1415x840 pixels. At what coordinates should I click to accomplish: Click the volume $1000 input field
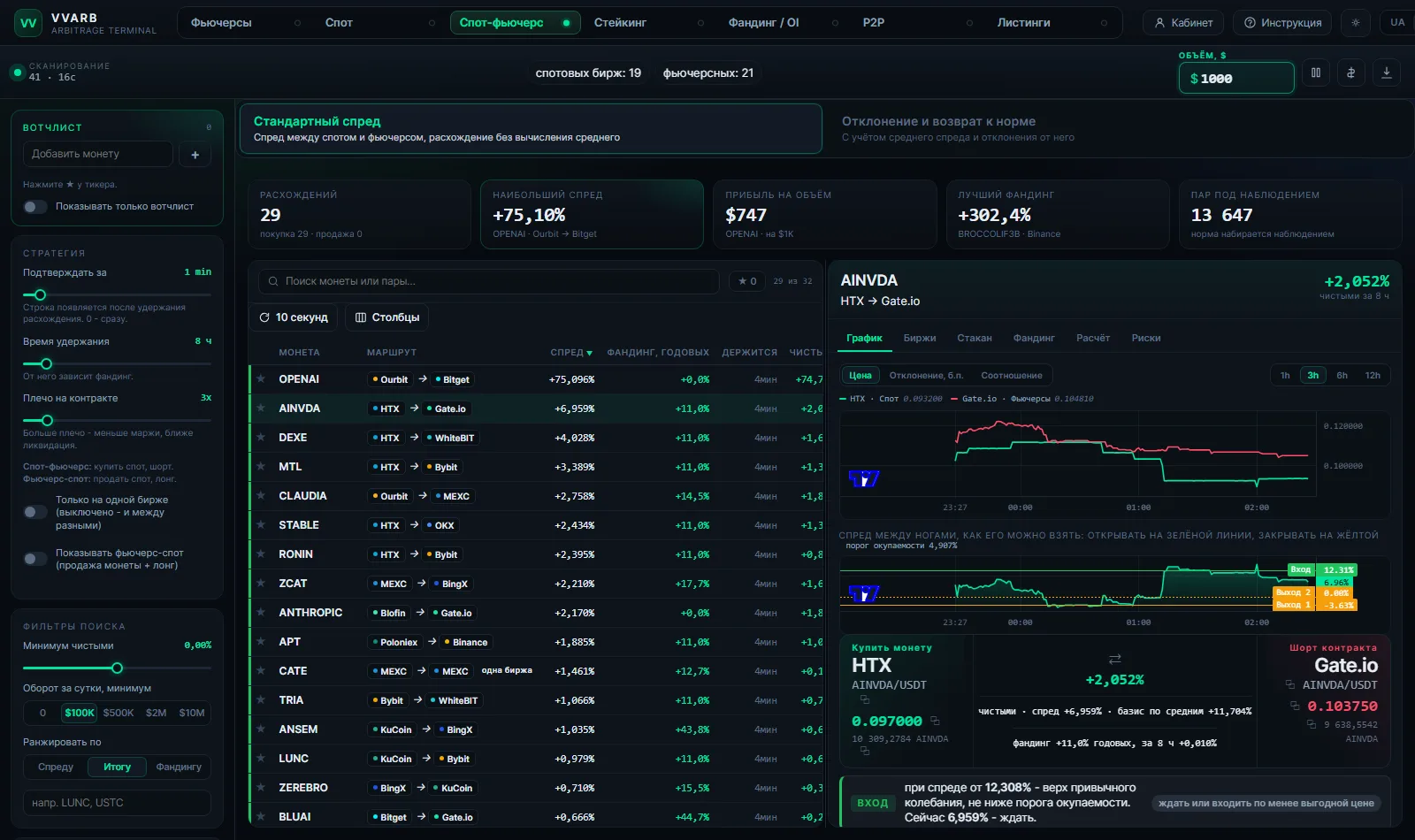click(1236, 79)
